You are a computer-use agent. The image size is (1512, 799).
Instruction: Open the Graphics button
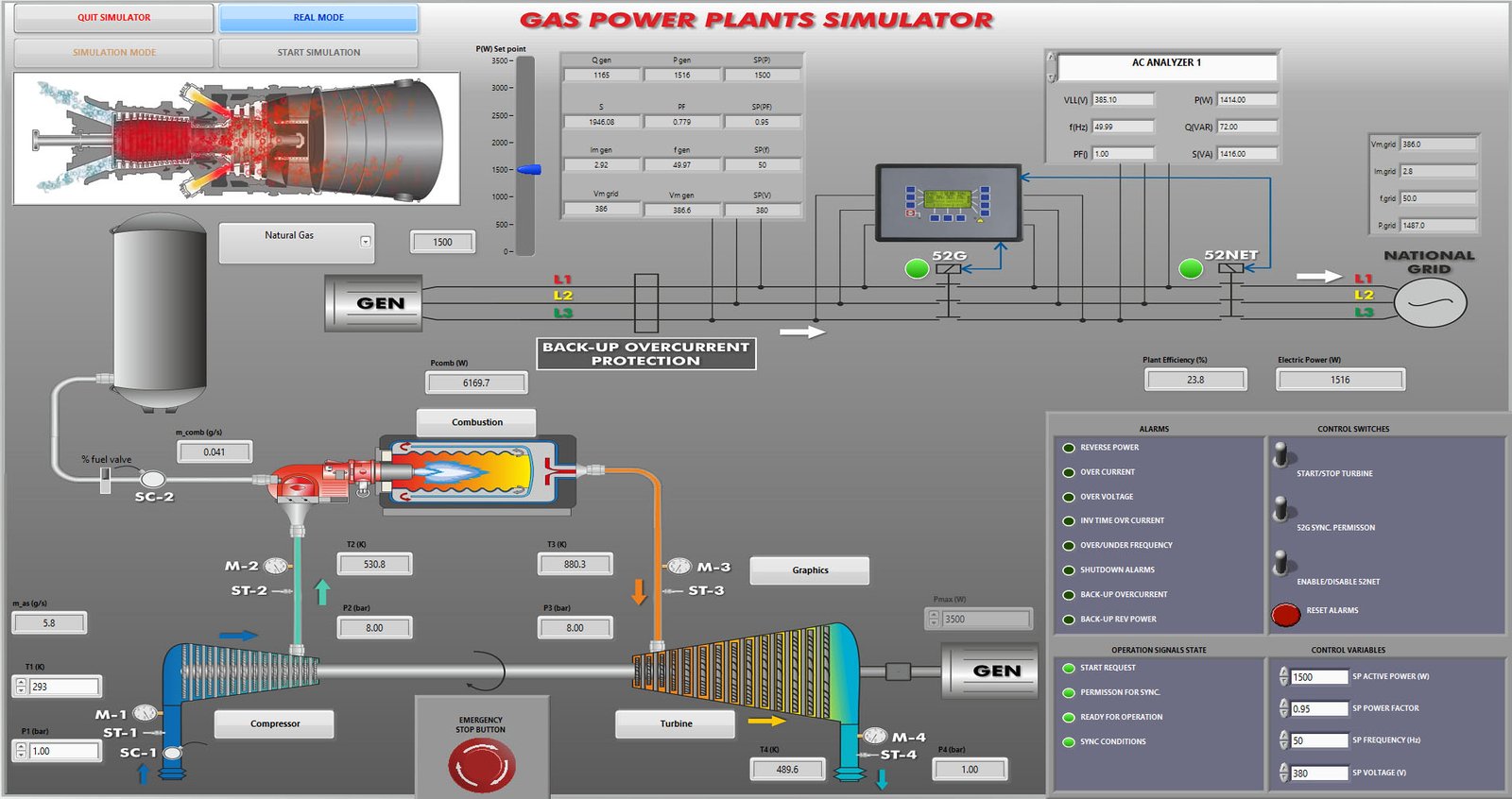(x=810, y=570)
